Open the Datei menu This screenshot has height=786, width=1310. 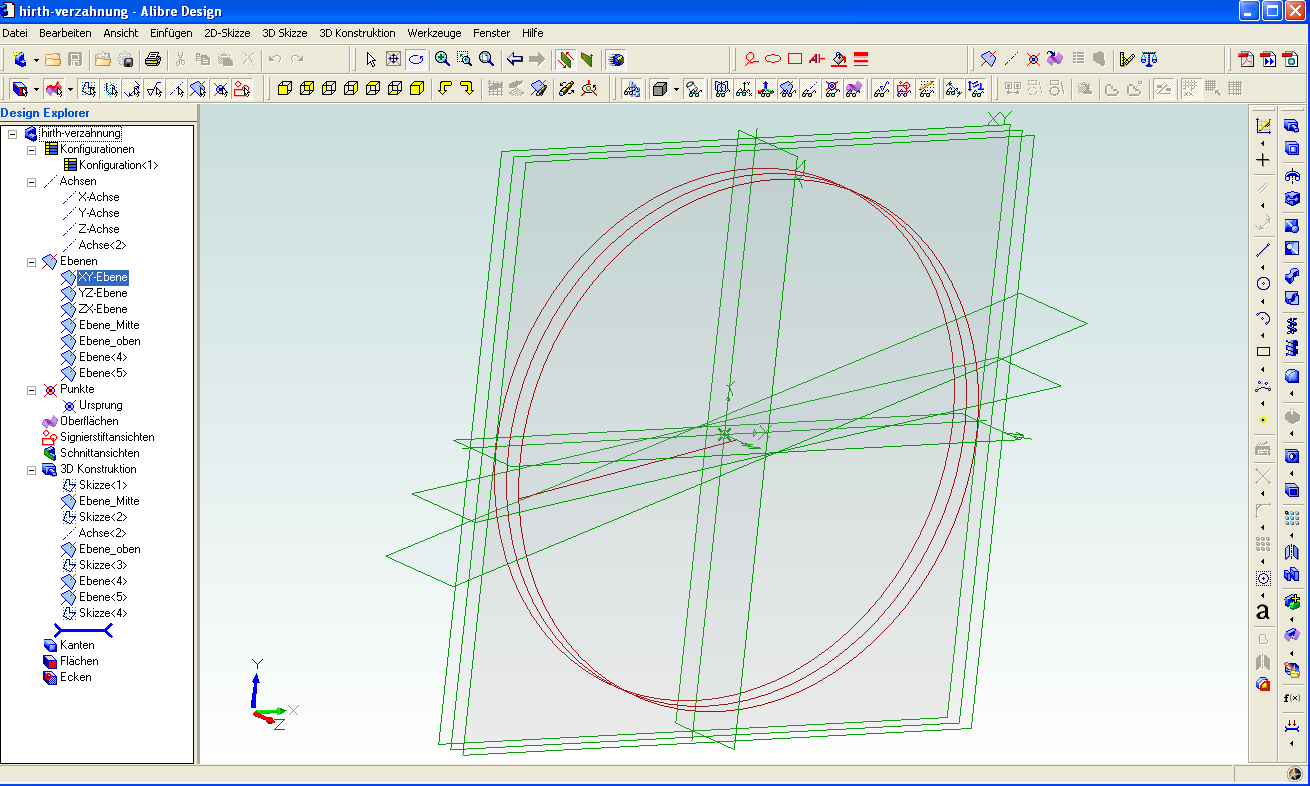[15, 33]
